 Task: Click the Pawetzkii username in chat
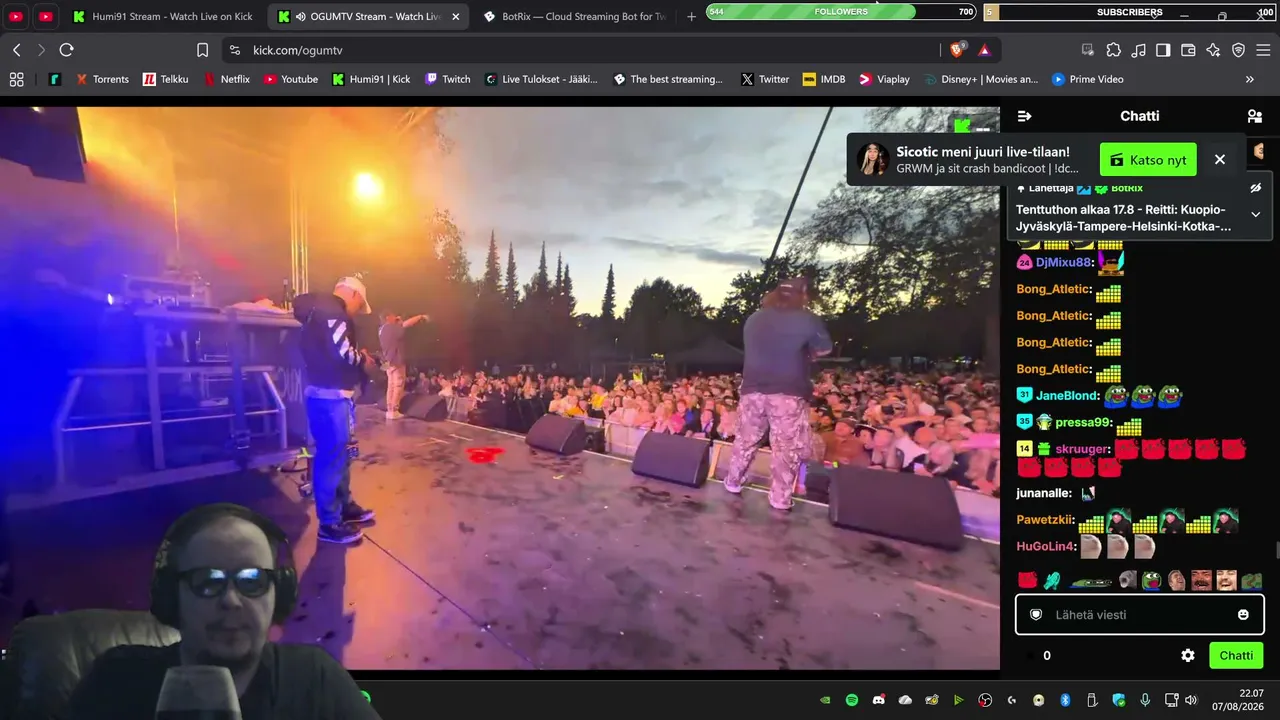tap(1045, 520)
